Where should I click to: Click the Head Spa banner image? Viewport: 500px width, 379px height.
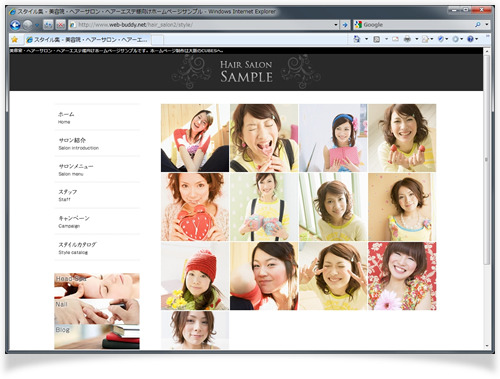(97, 286)
